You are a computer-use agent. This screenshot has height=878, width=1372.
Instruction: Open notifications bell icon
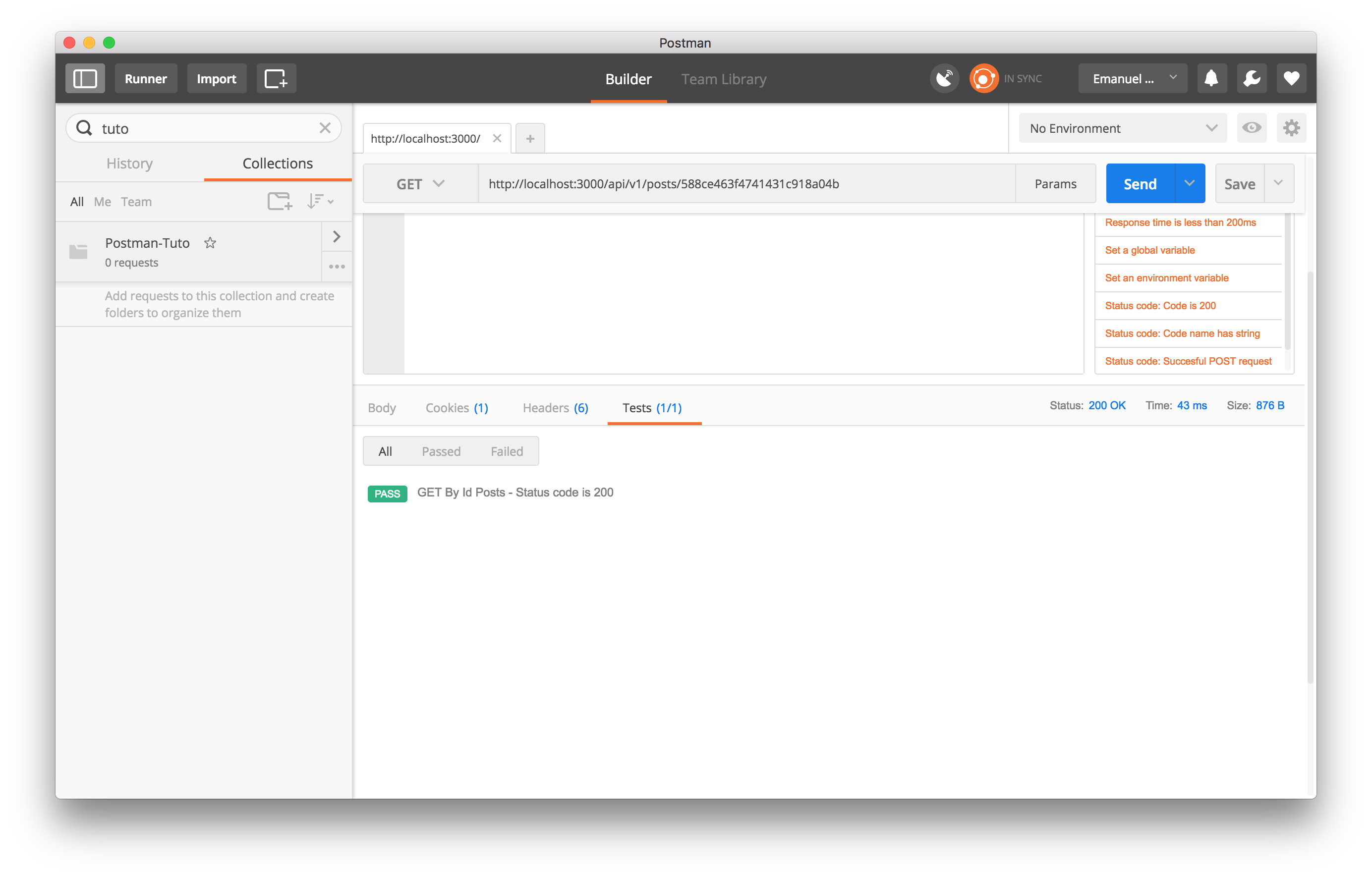pyautogui.click(x=1211, y=78)
